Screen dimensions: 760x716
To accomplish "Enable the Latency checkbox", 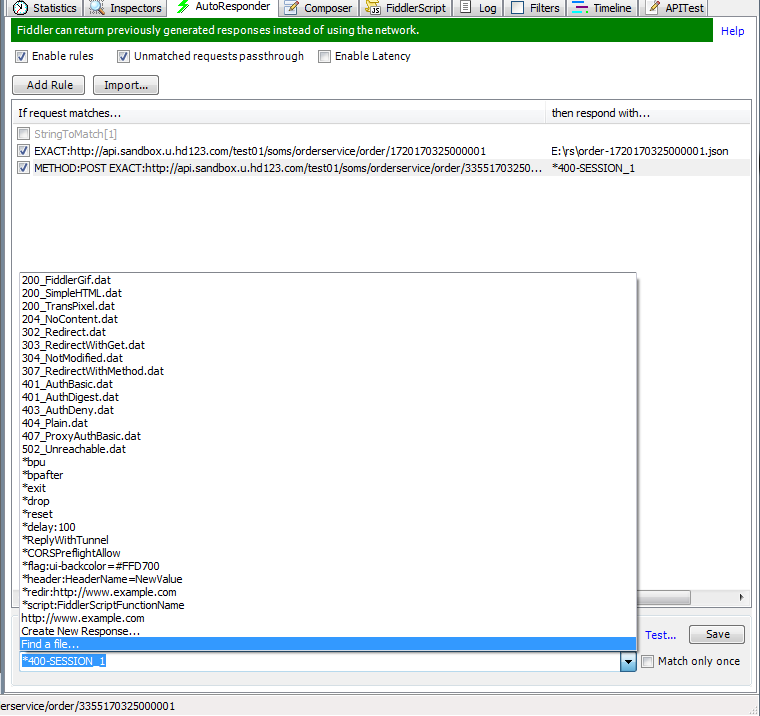I will click(x=324, y=56).
